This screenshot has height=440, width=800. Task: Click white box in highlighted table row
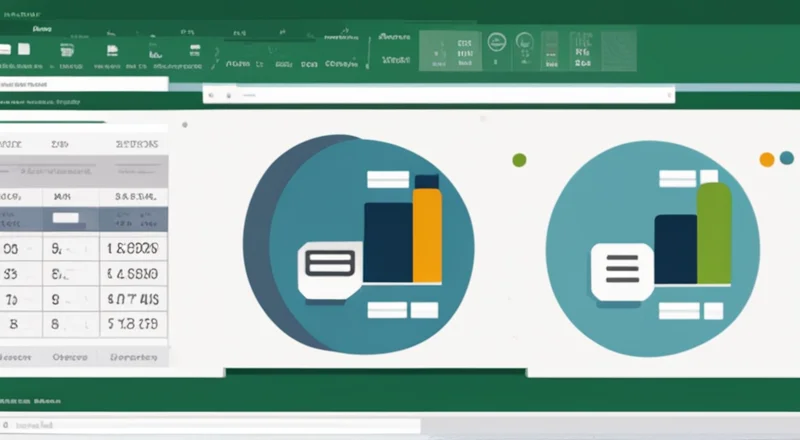[66, 218]
